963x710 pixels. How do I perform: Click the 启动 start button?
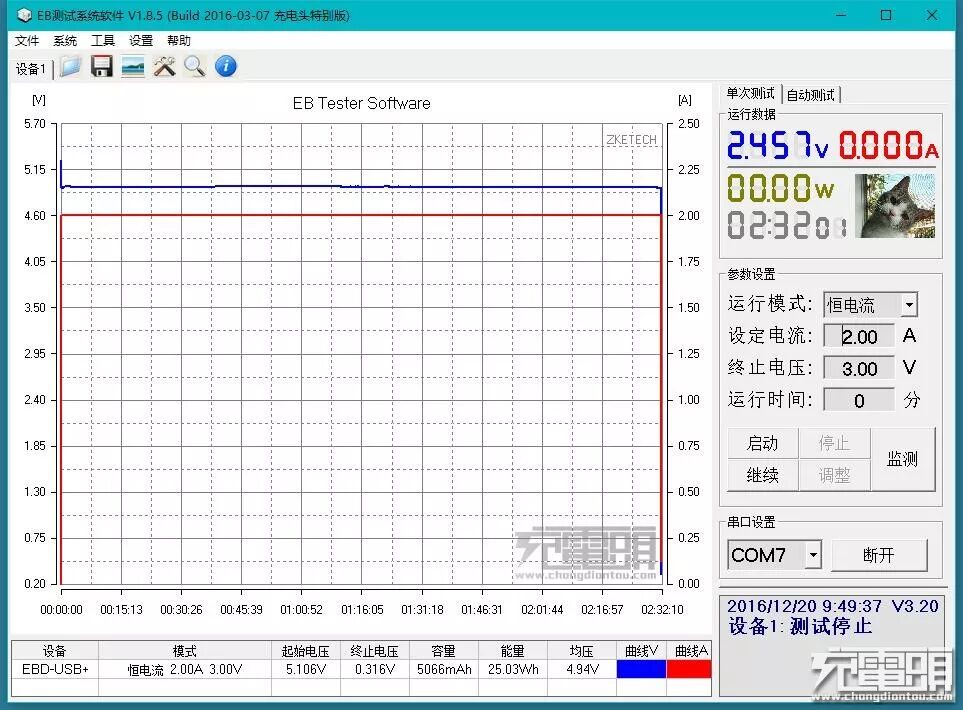click(x=762, y=443)
